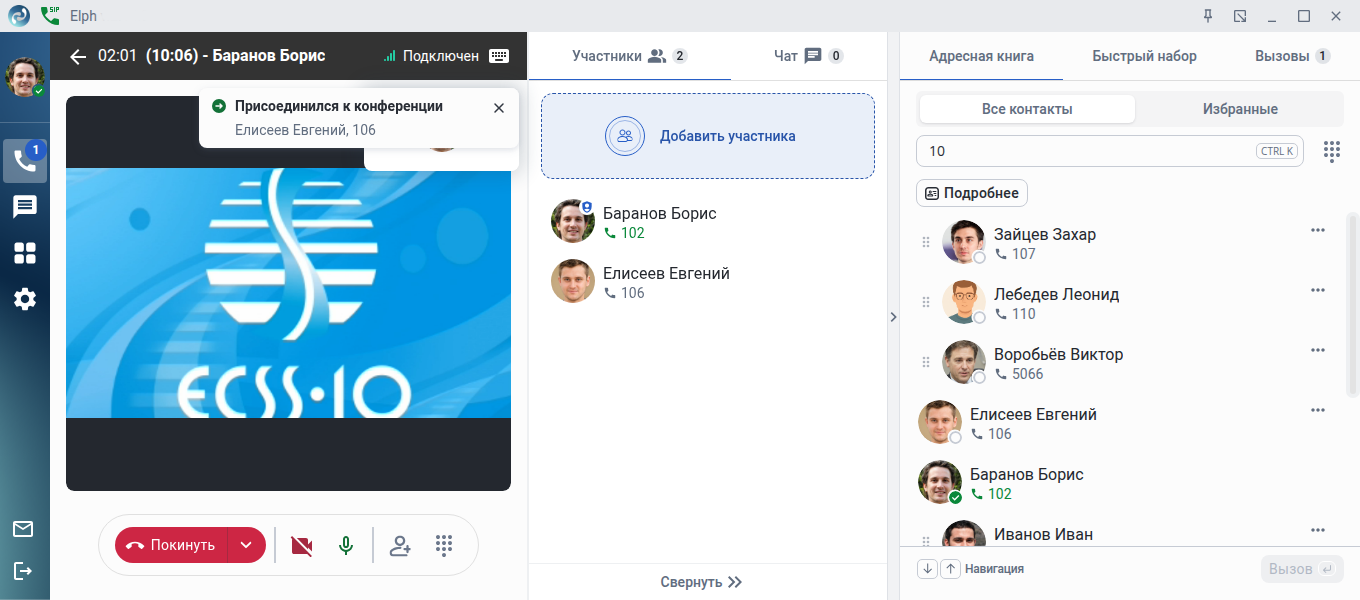
Task: Open more options for Зайцев Захар
Action: pos(1318,230)
